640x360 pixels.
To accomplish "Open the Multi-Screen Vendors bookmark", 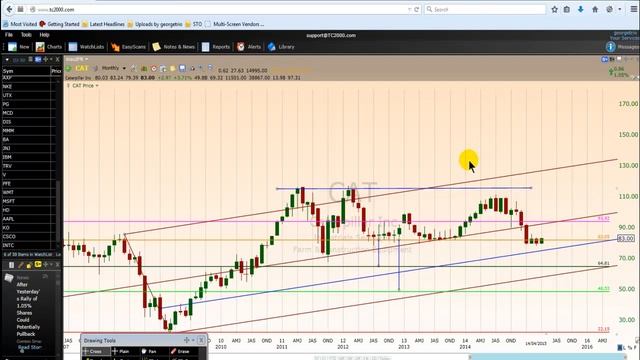I will click(x=234, y=24).
